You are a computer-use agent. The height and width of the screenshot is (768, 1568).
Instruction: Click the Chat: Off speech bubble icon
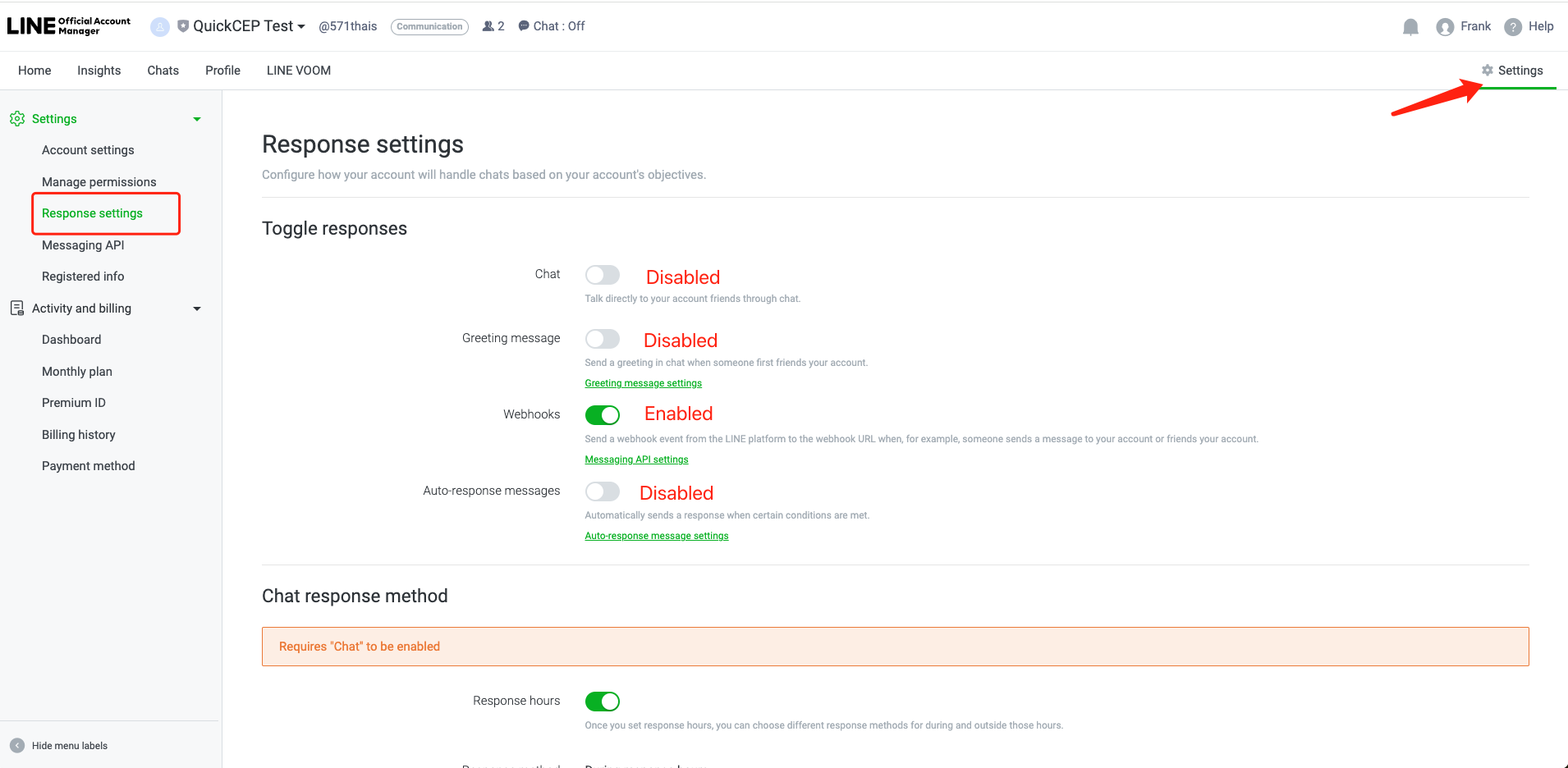524,26
